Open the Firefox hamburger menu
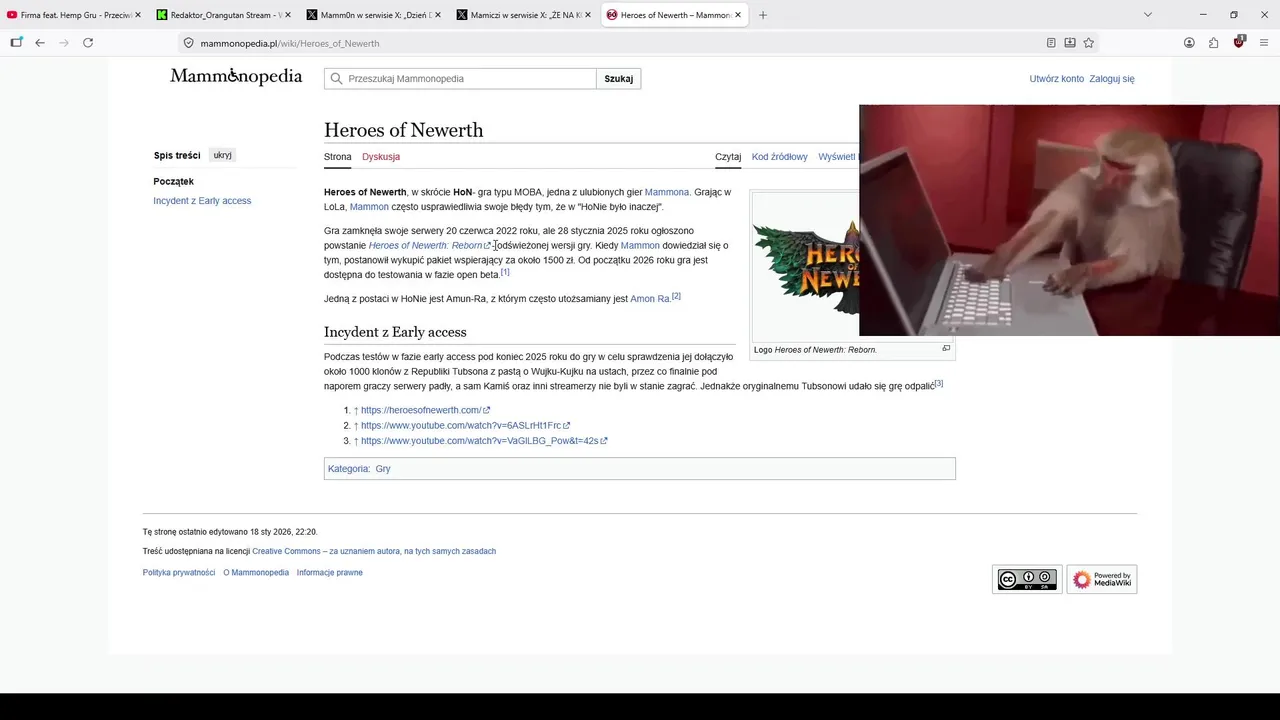Viewport: 1280px width, 720px height. pyautogui.click(x=1264, y=43)
